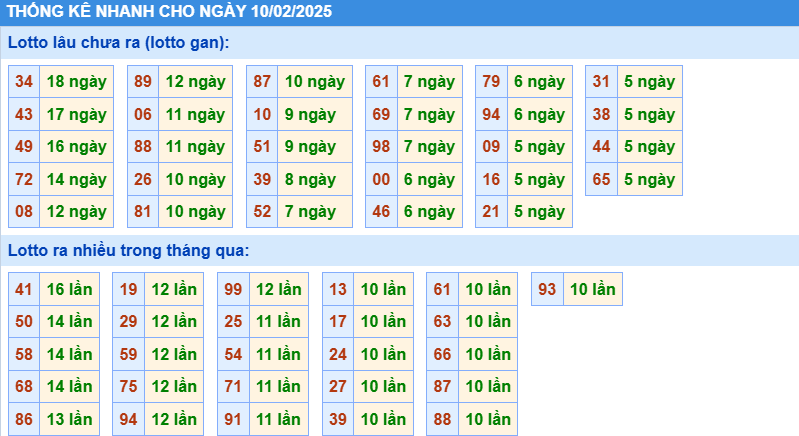Select number 93 with 10 lần
799x436 pixels.
[x=547, y=289]
